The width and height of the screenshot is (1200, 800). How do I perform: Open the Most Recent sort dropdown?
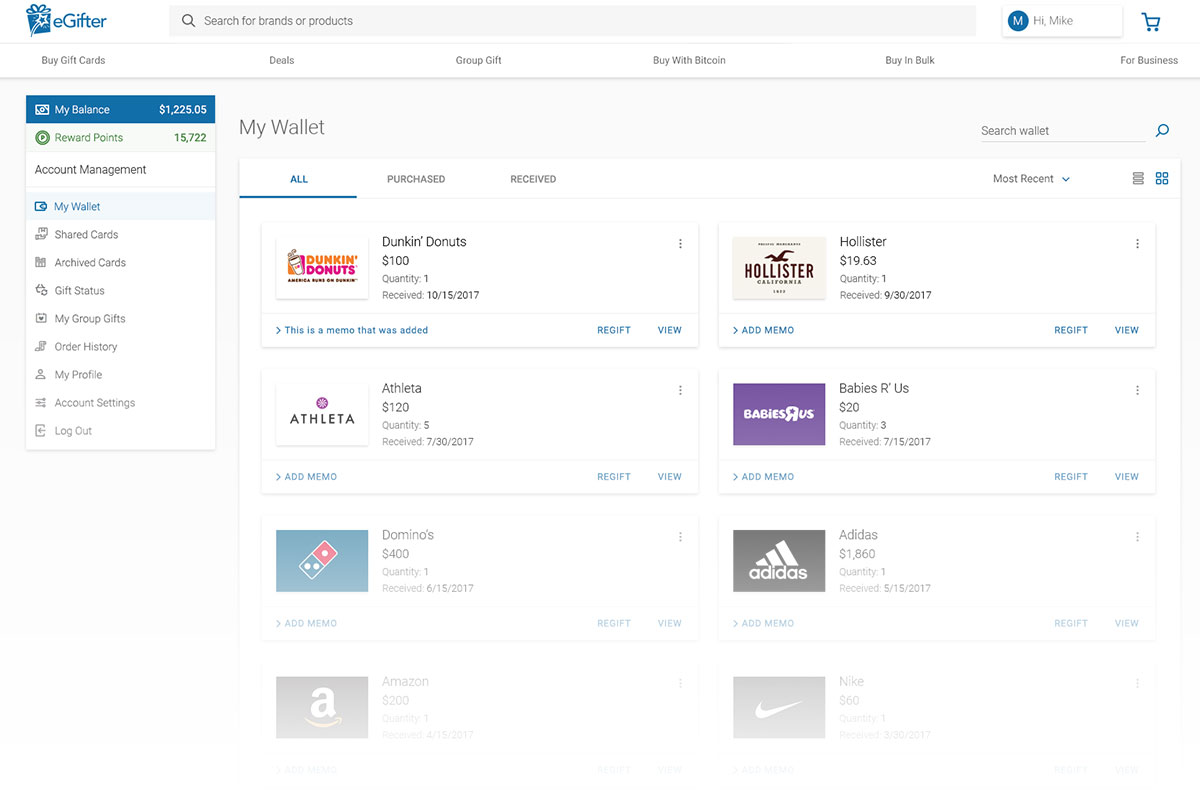[1031, 179]
